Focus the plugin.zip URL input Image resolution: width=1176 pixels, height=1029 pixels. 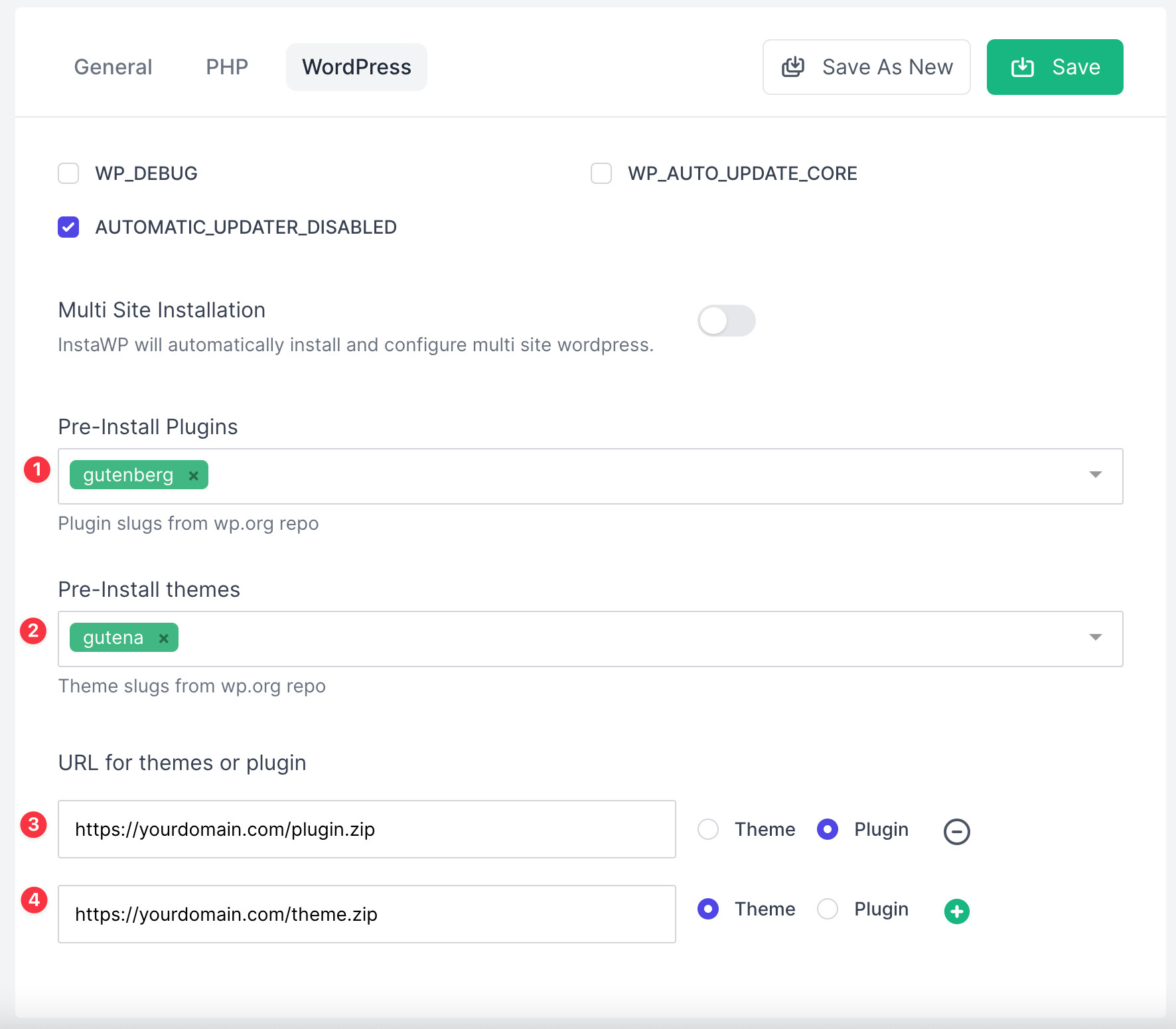(367, 829)
